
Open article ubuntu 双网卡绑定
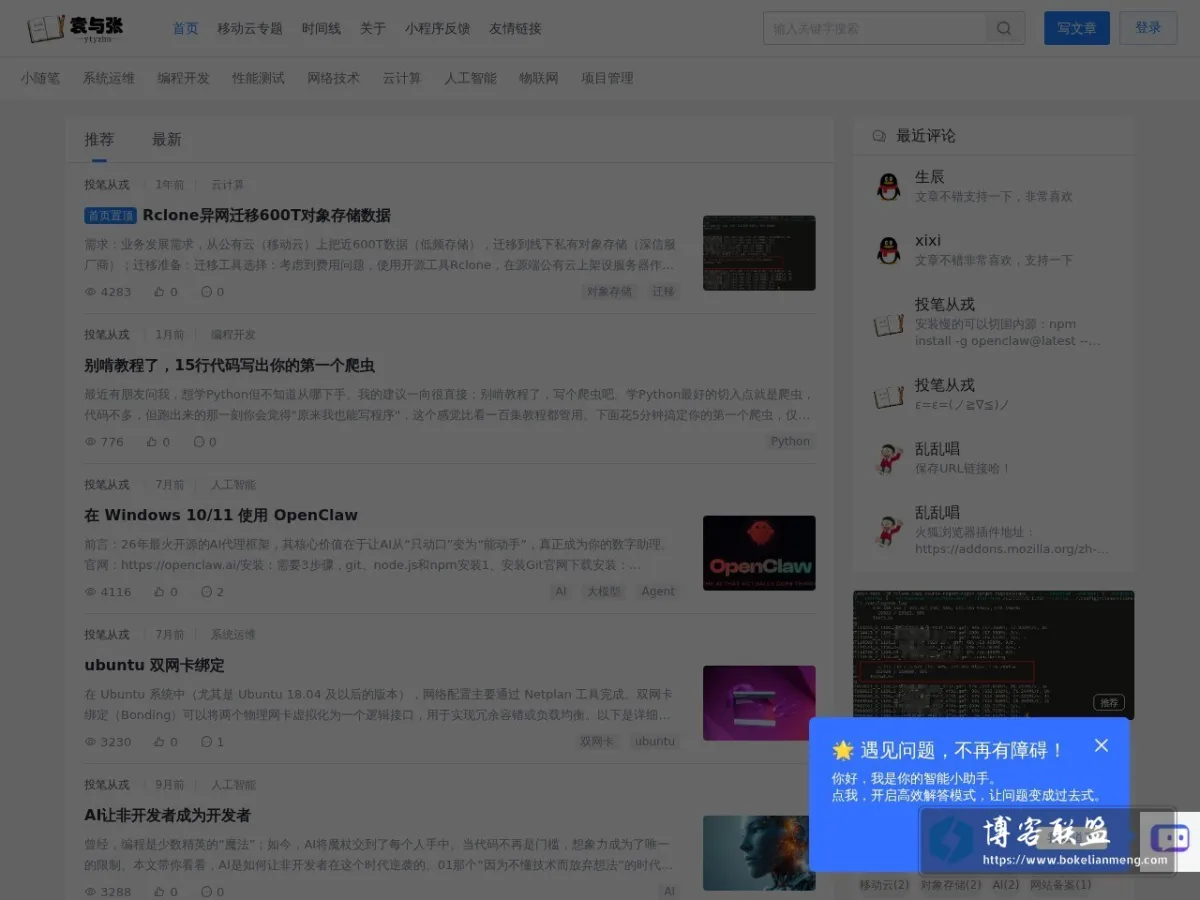(154, 666)
